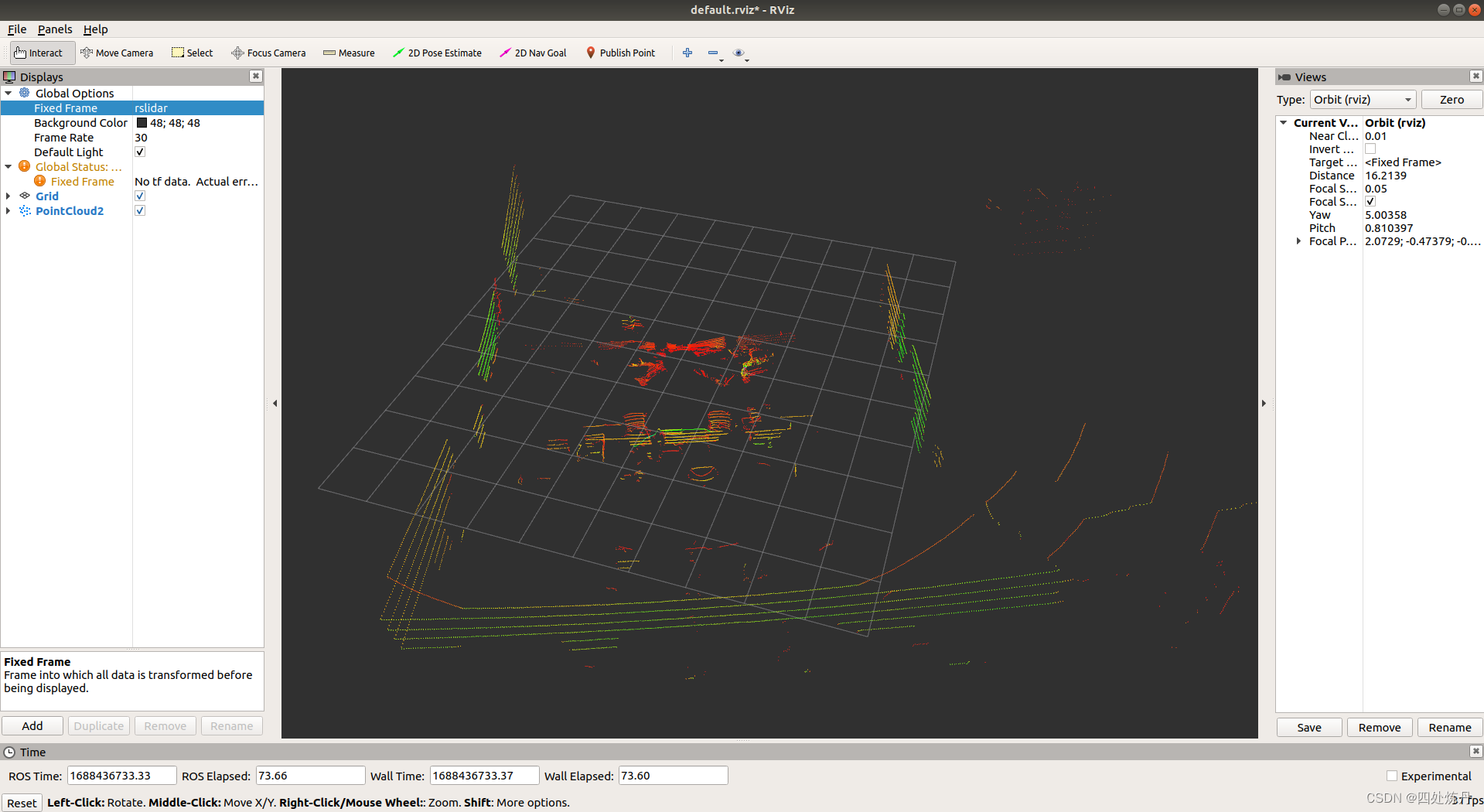
Task: Collapse the Current View node
Action: pos(1283,122)
